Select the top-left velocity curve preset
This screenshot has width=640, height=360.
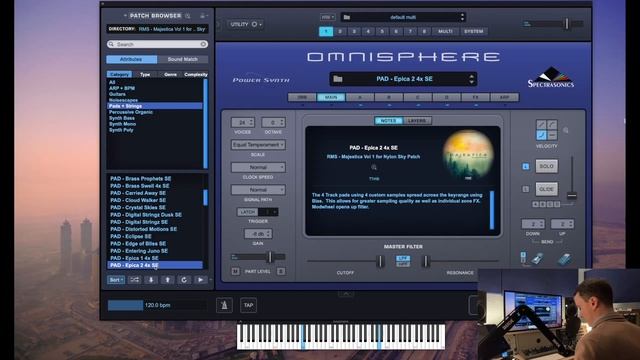pos(541,124)
